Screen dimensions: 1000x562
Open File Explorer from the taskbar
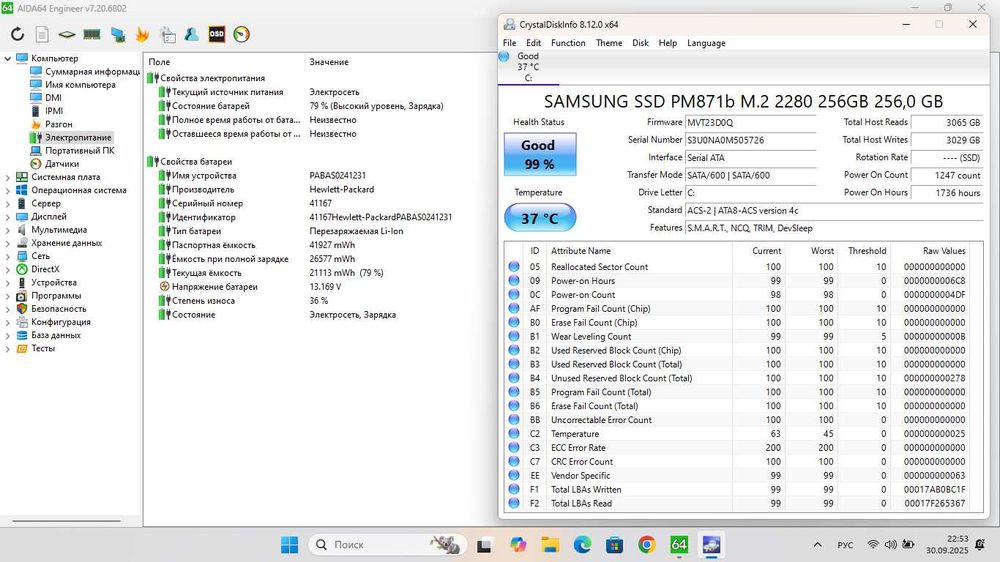click(x=550, y=545)
